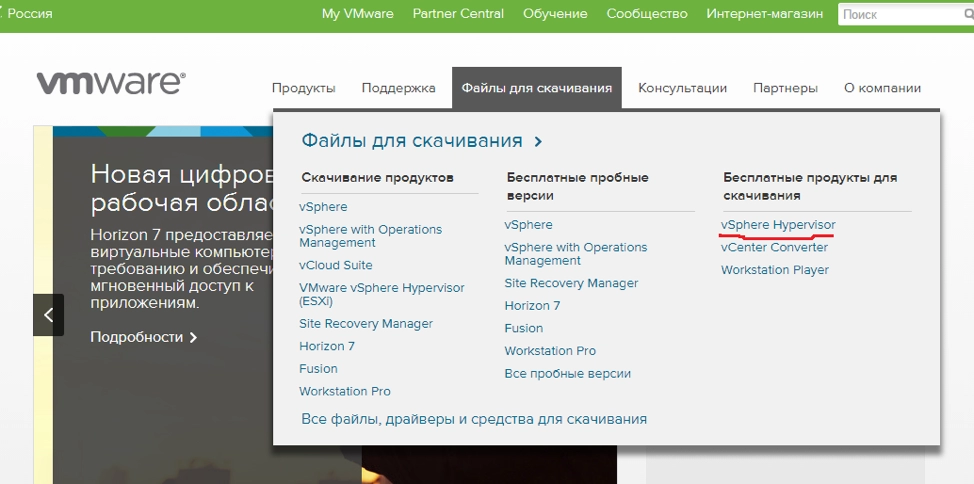
Task: Click the Бесплатные продукты для скачивания heading
Action: point(810,186)
